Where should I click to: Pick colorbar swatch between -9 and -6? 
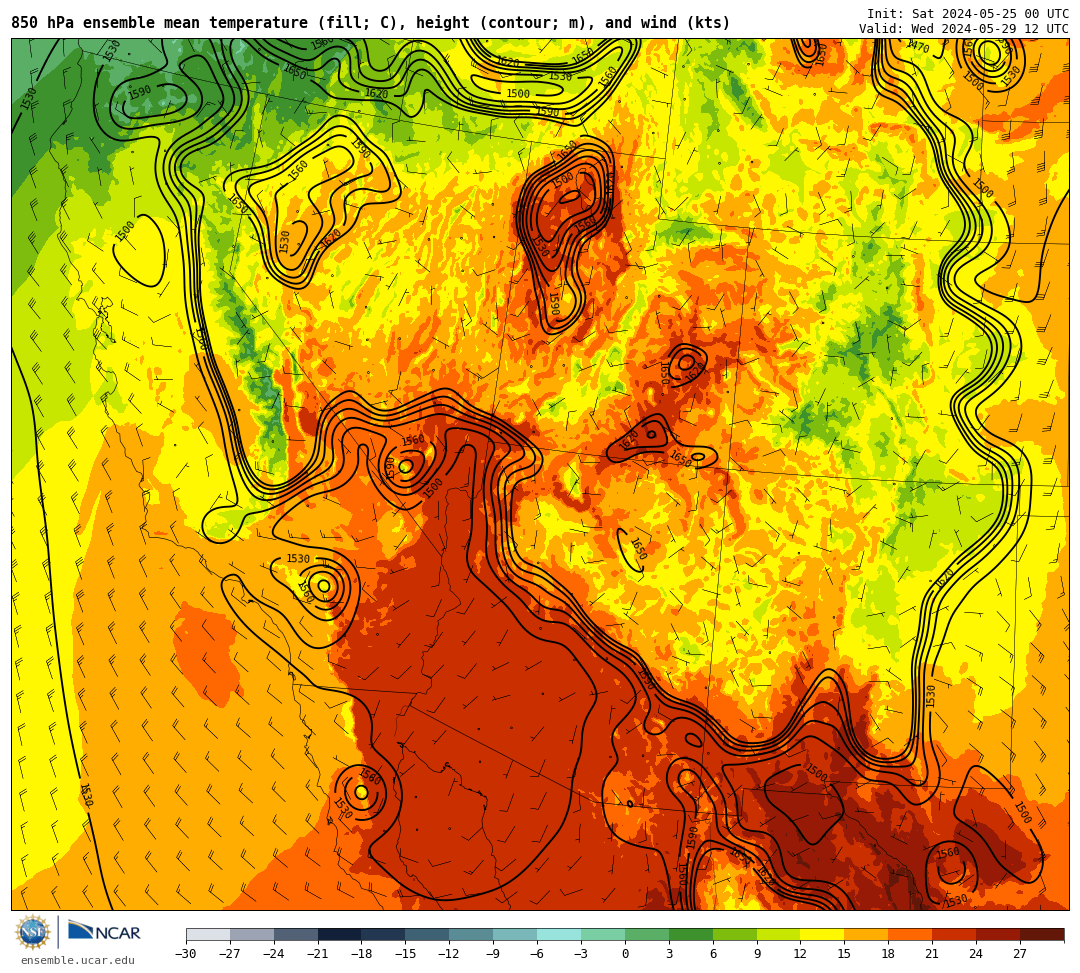click(x=515, y=934)
